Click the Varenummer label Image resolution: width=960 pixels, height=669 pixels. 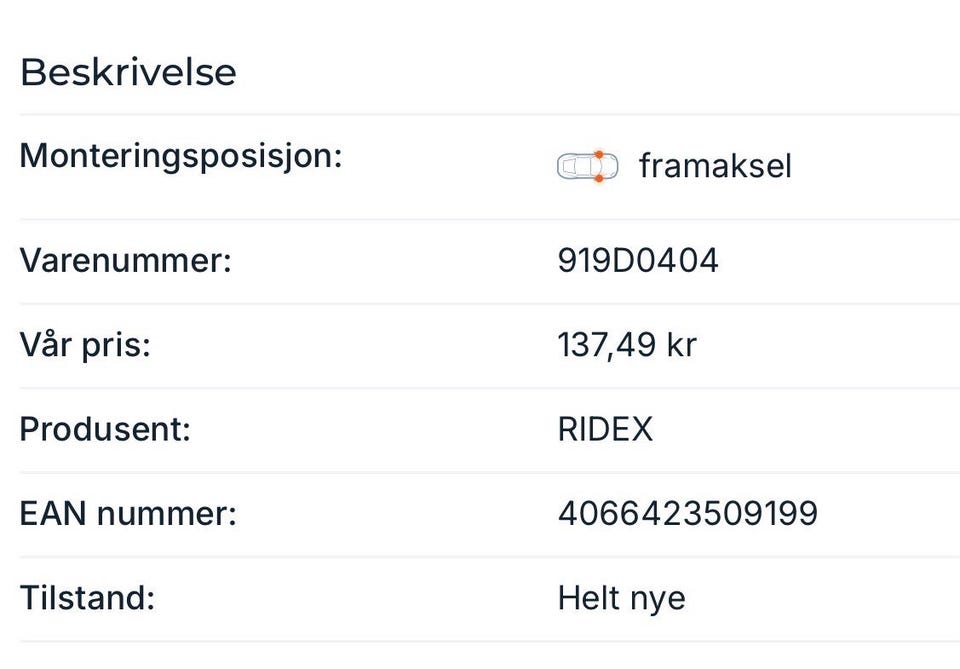125,261
